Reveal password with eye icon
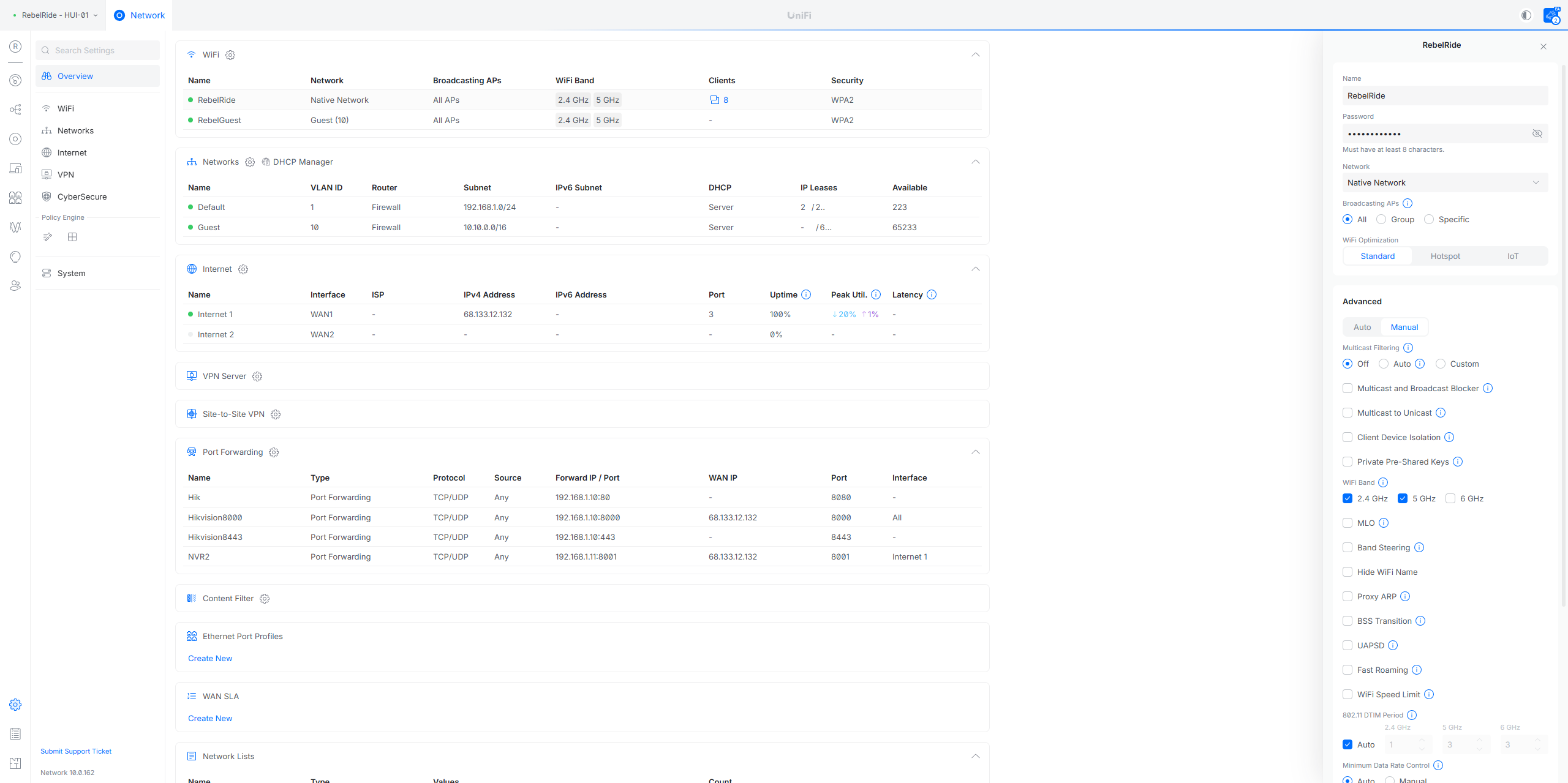The width and height of the screenshot is (1568, 783). (1537, 133)
